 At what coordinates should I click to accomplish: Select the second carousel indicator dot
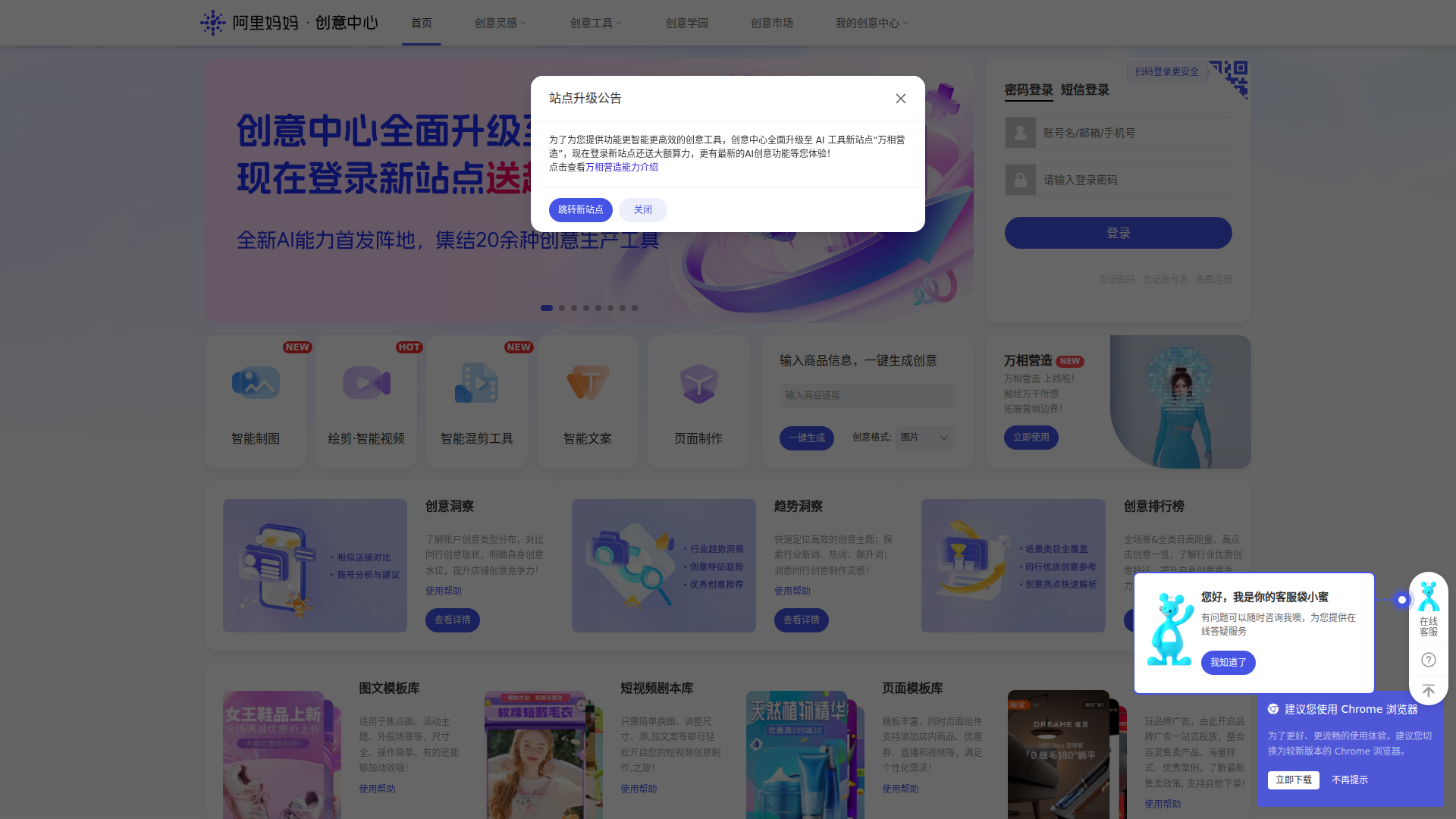point(562,308)
